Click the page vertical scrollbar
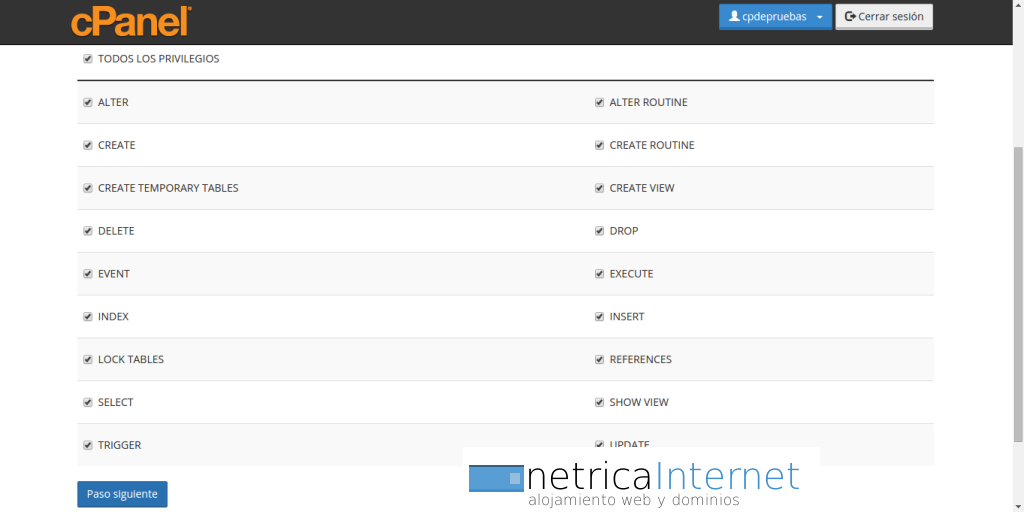1024x512 pixels. (x=1018, y=294)
